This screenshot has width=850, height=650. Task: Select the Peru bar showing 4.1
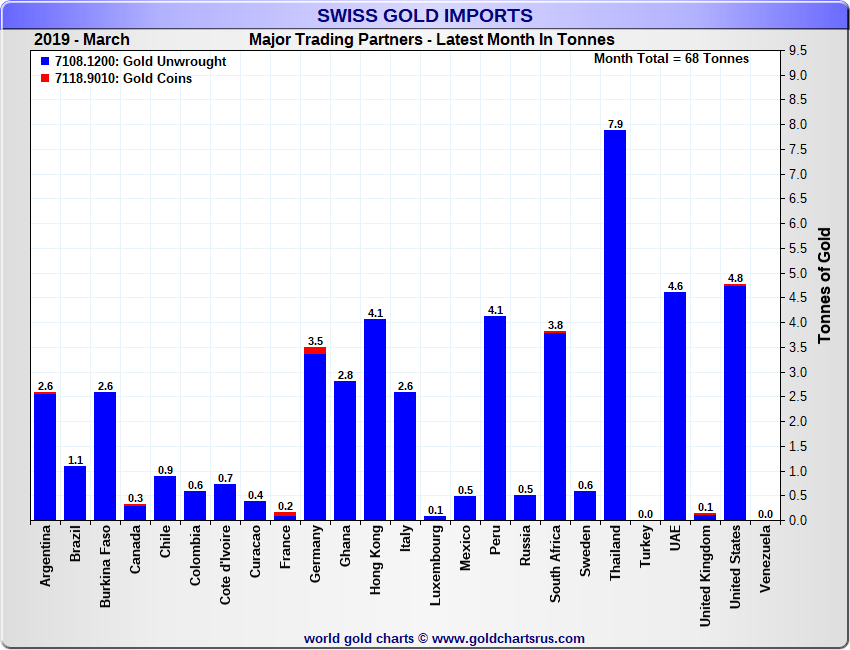point(495,418)
